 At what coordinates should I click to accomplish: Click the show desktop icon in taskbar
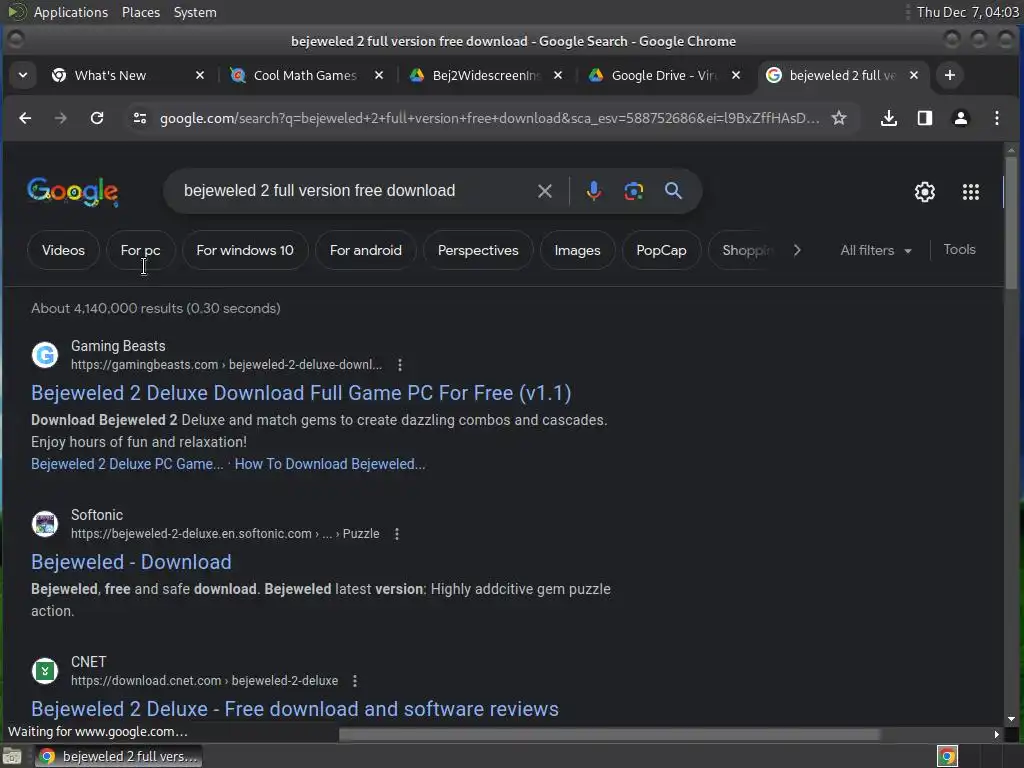[12, 757]
